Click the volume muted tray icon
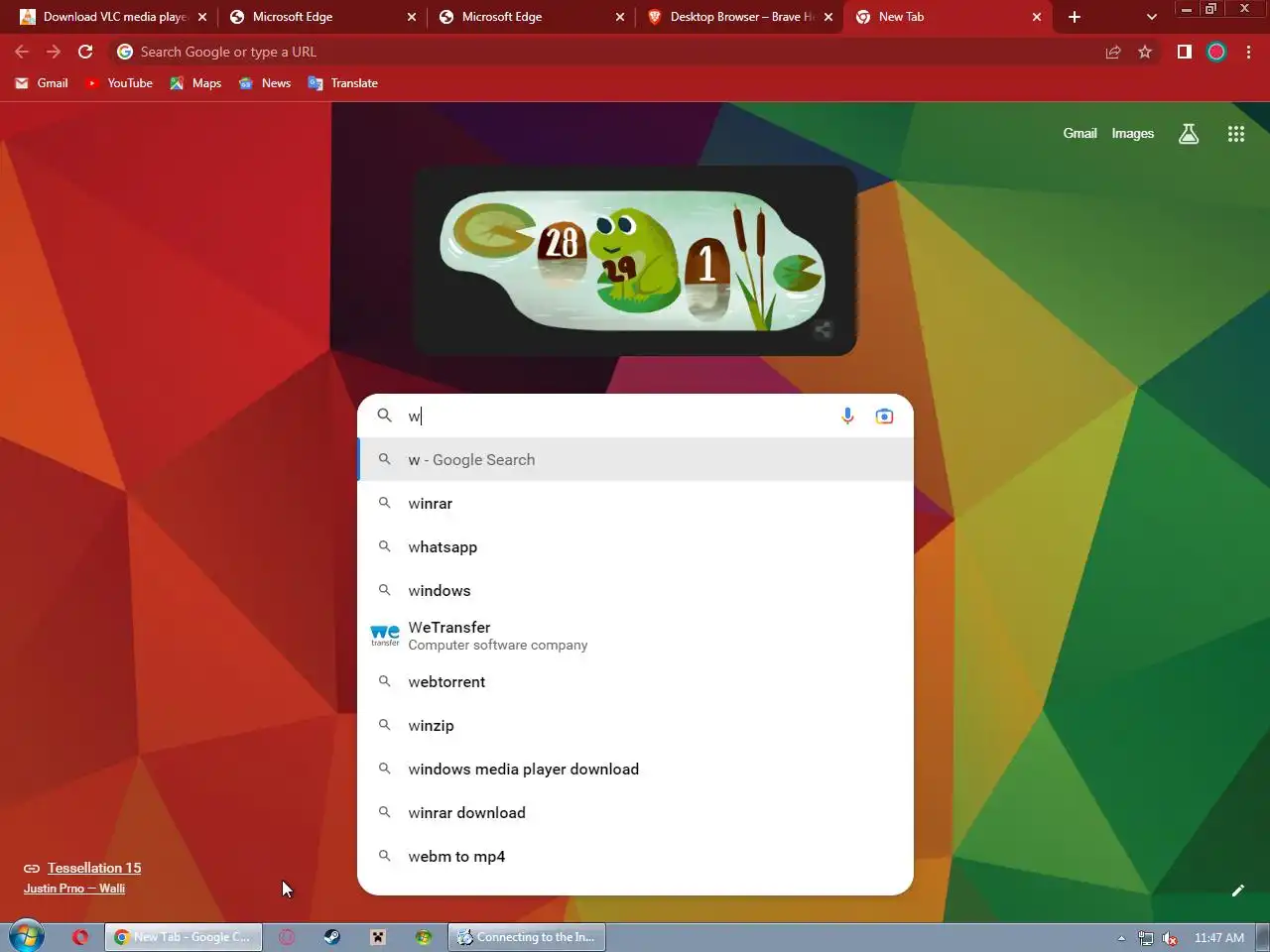 pyautogui.click(x=1170, y=938)
